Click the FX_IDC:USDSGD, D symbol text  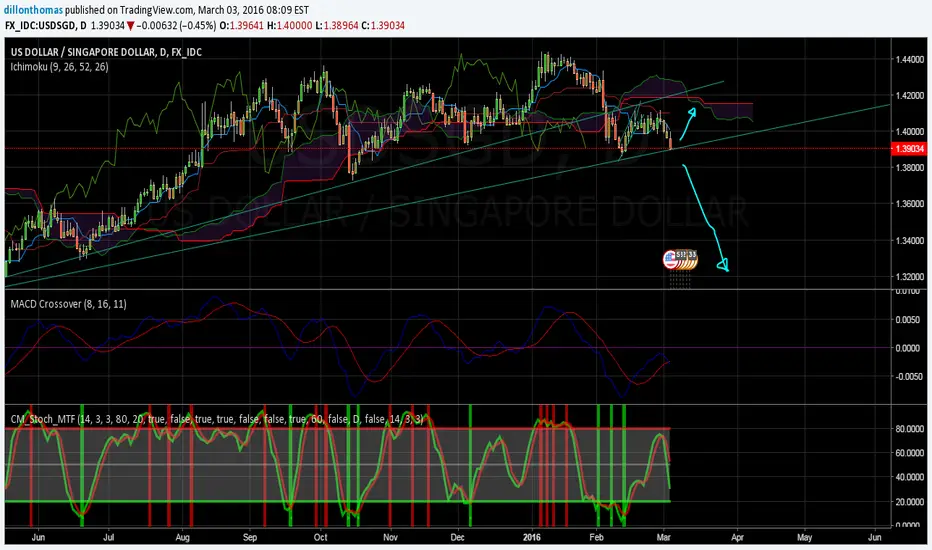point(46,26)
